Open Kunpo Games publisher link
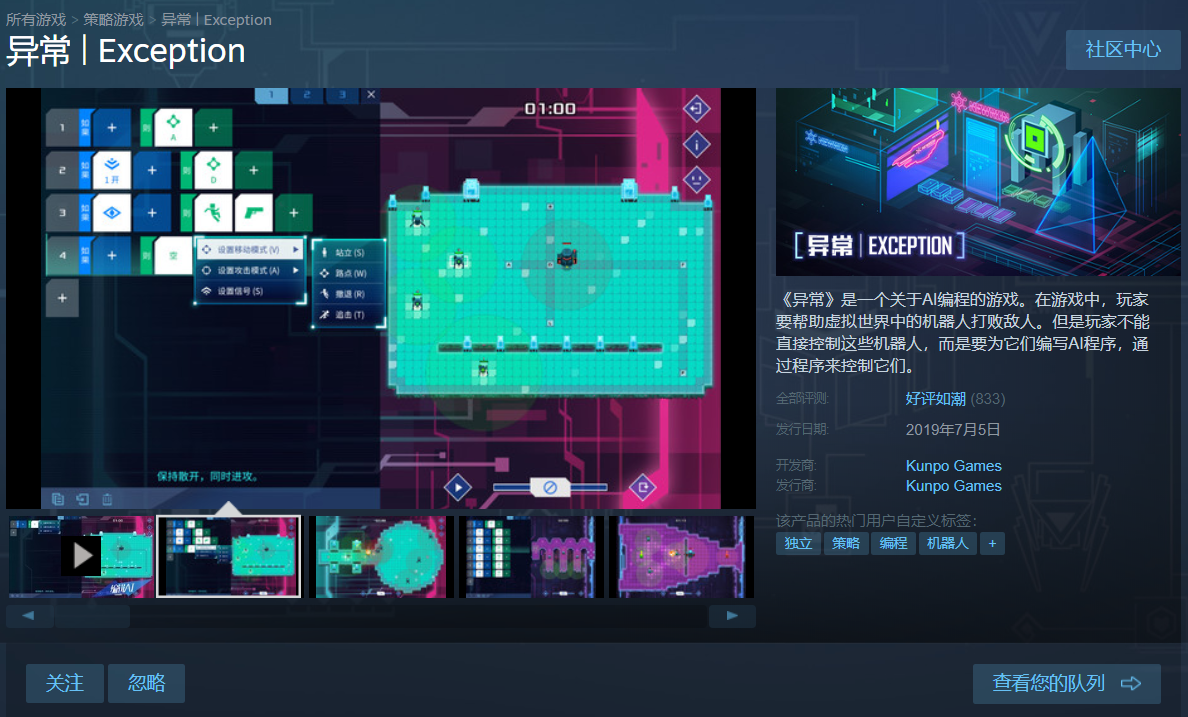 click(x=953, y=486)
